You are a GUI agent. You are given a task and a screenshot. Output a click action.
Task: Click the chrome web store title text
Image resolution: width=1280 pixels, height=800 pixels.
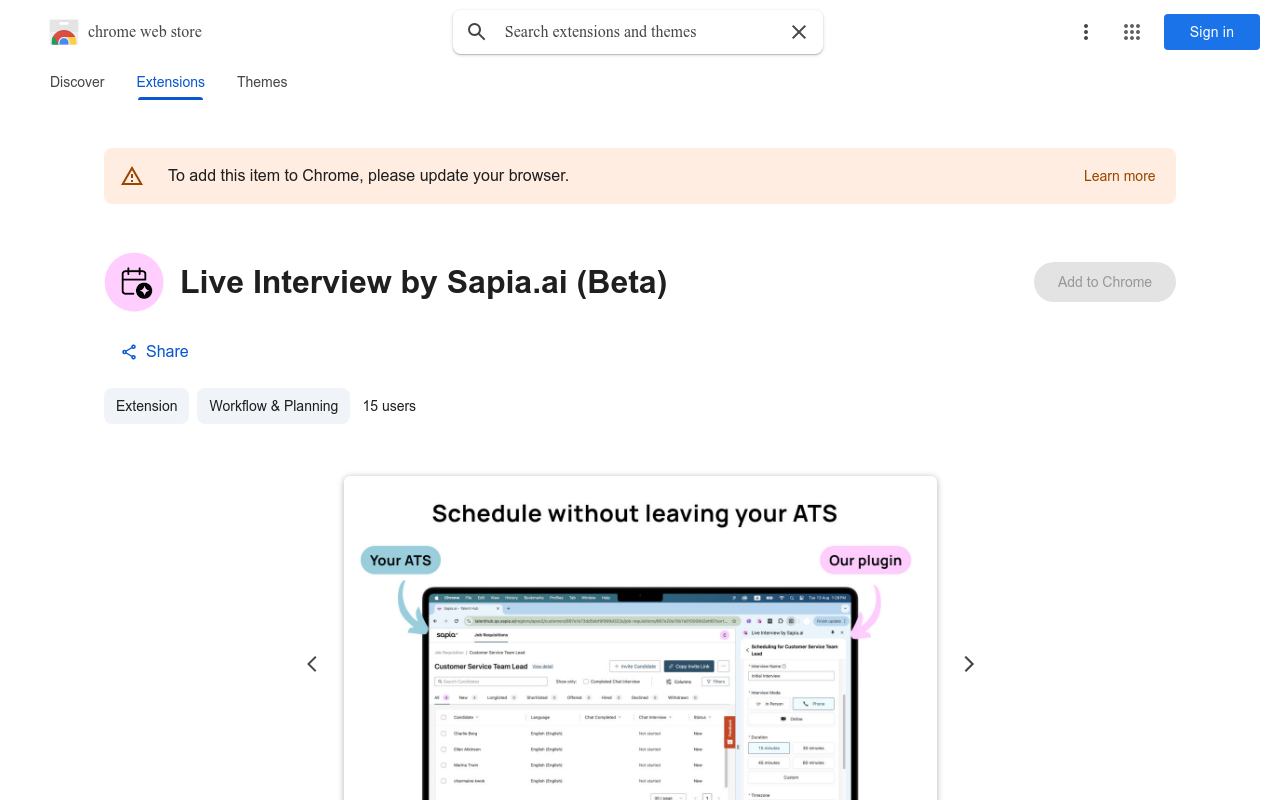(145, 32)
